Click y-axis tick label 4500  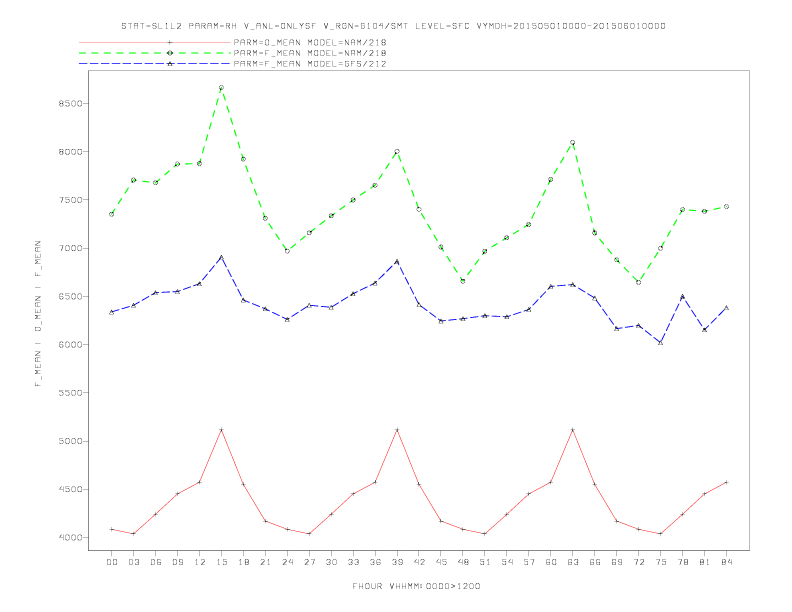pyautogui.click(x=70, y=489)
